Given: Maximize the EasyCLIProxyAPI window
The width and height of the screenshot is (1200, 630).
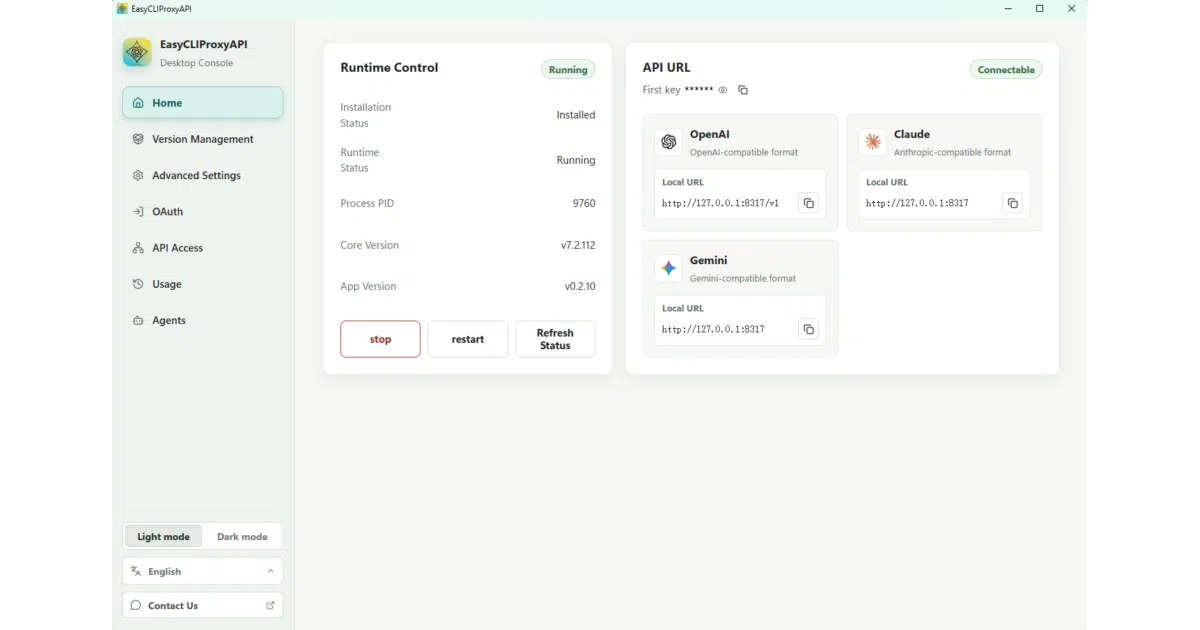Looking at the screenshot, I should 1039,8.
